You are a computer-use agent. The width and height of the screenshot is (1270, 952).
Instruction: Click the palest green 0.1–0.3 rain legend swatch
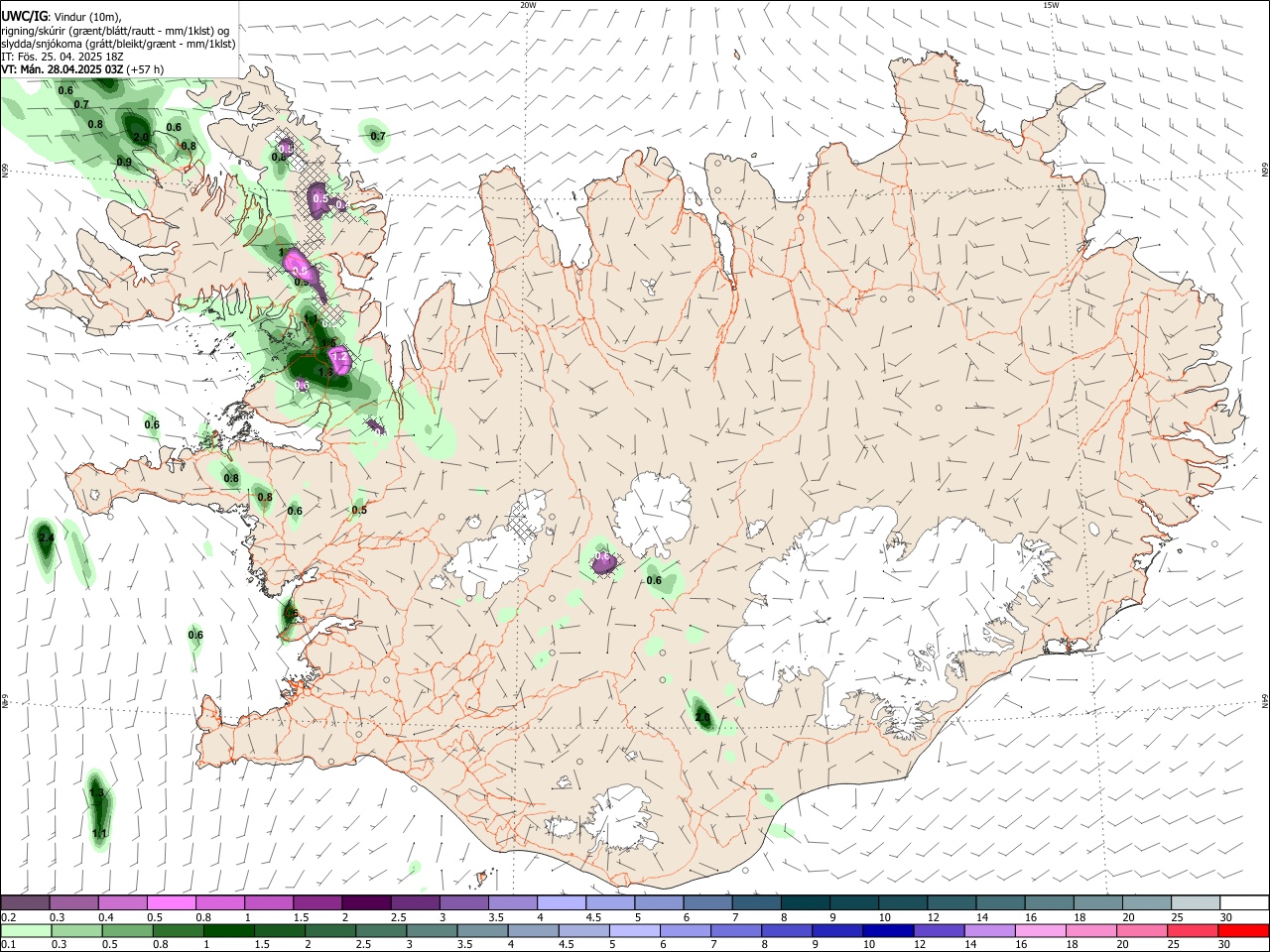(x=26, y=930)
